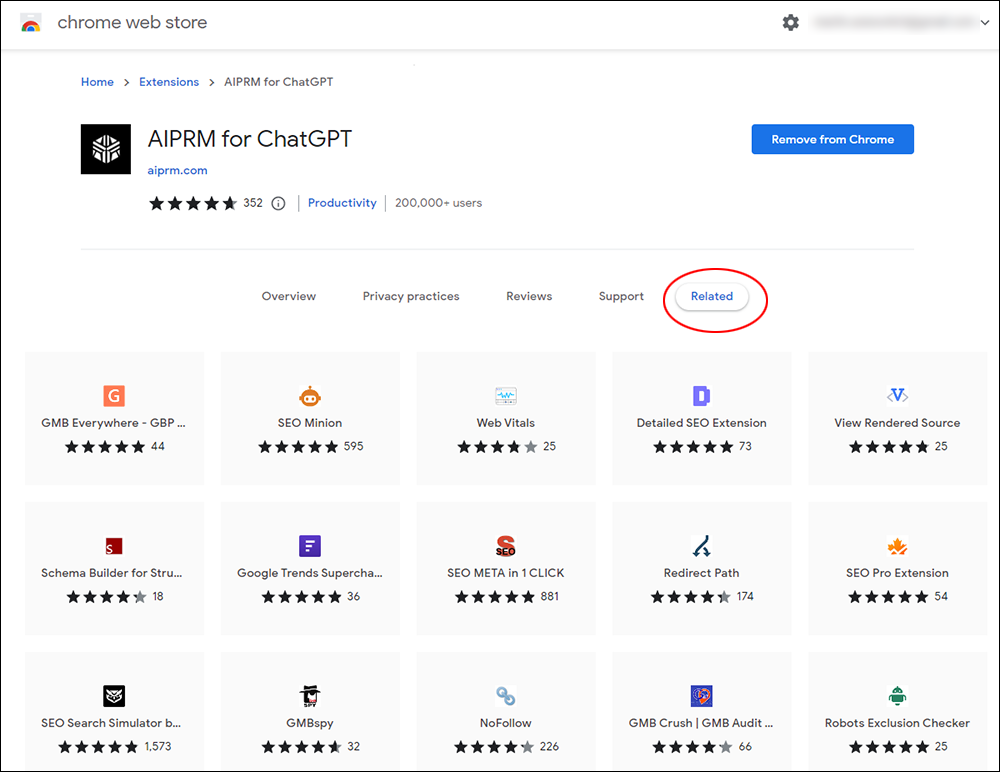The width and height of the screenshot is (1000, 772).
Task: Click the Chrome Web Store rainbow logo
Action: [x=31, y=23]
